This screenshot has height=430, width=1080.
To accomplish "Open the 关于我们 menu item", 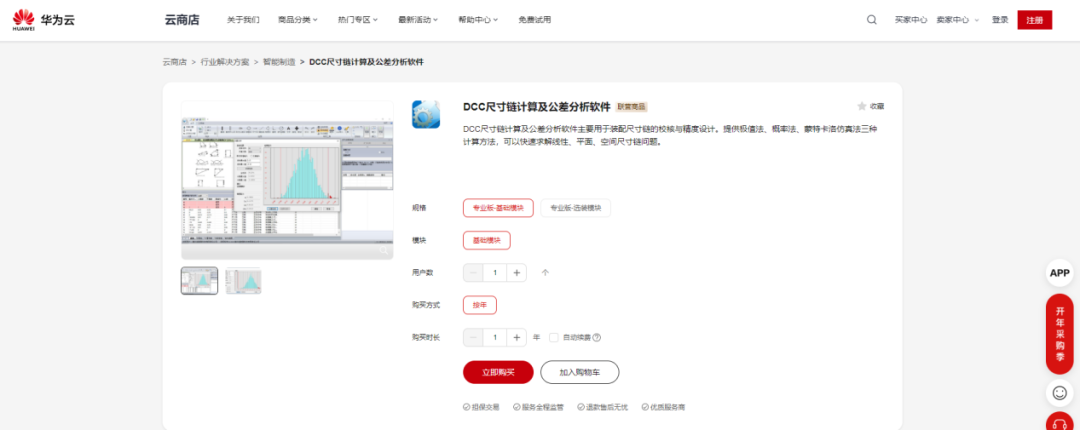I will point(243,20).
